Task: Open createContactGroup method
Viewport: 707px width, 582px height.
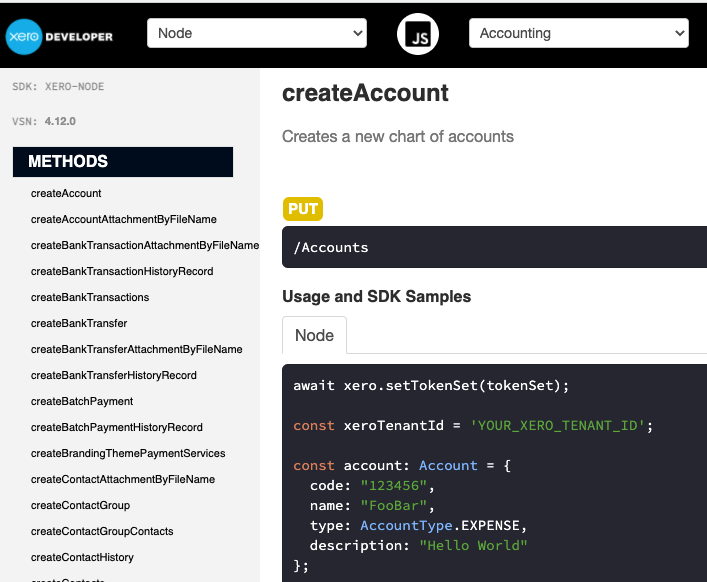Action: click(x=80, y=505)
